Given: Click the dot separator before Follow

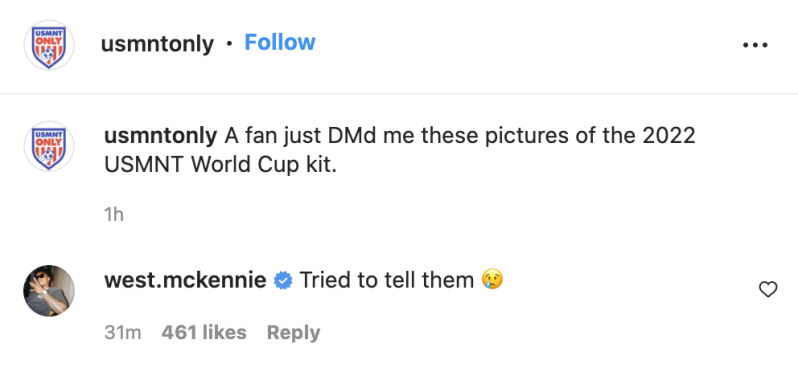Looking at the screenshot, I should [x=229, y=44].
